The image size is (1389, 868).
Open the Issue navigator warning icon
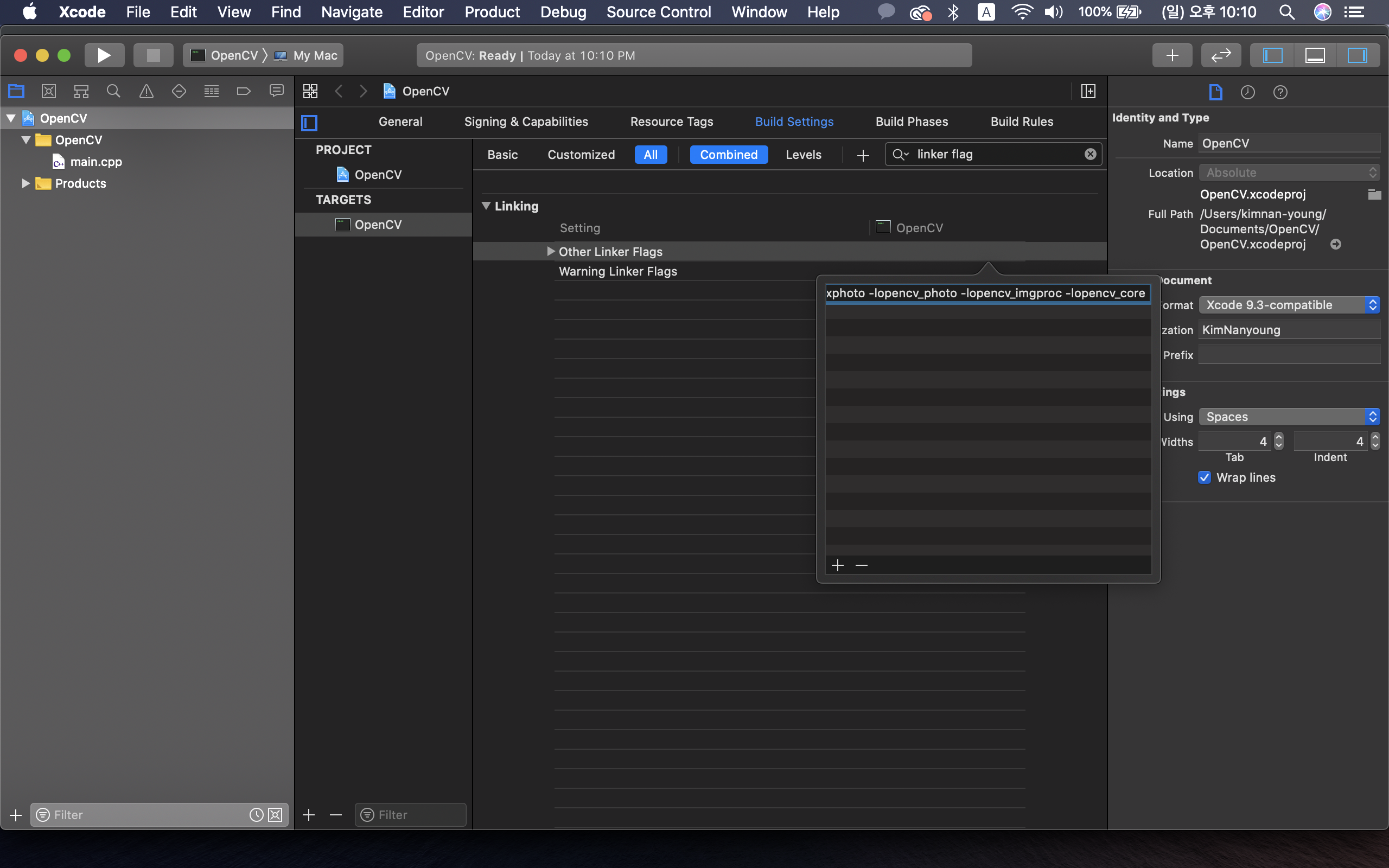146,91
